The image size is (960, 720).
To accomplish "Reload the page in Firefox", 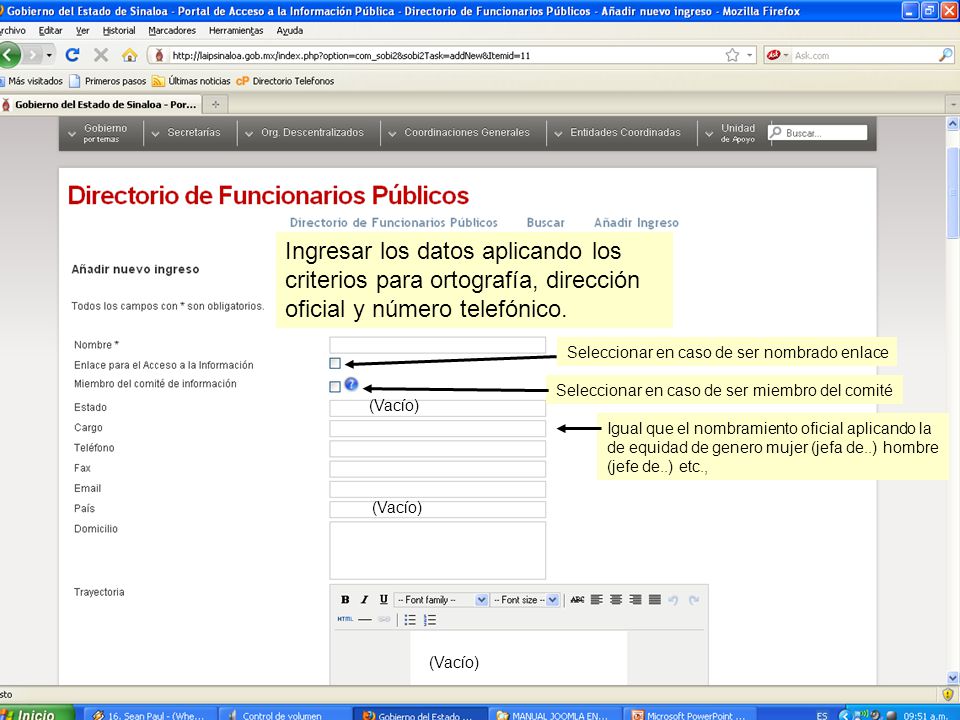I will (72, 55).
